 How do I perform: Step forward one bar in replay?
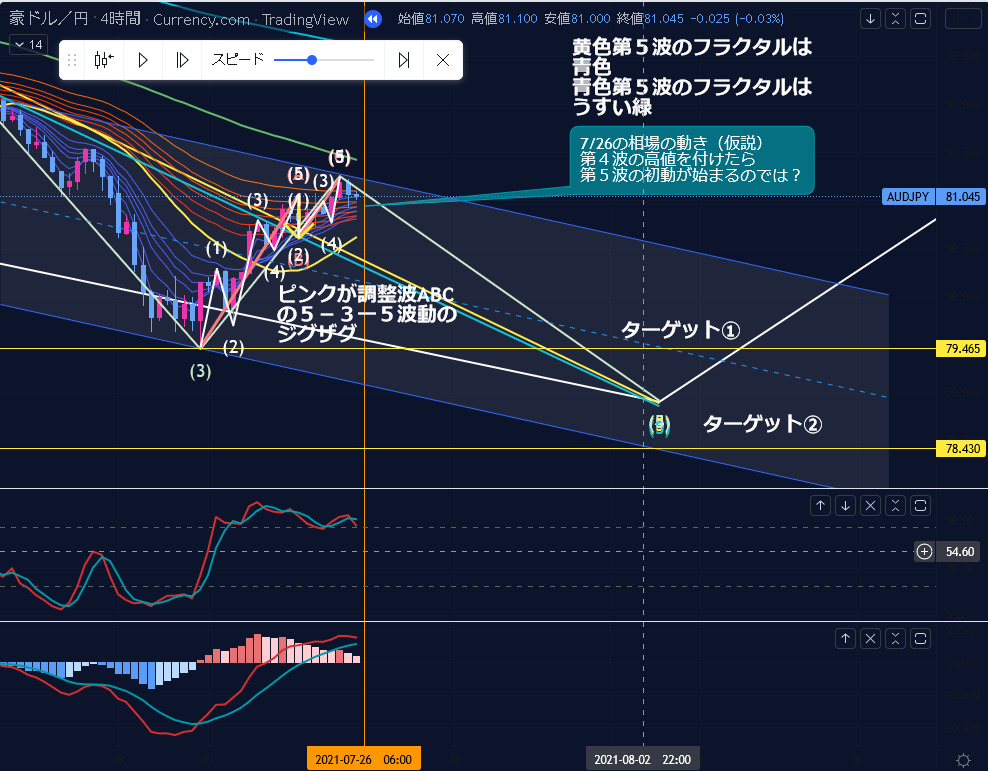click(x=181, y=60)
